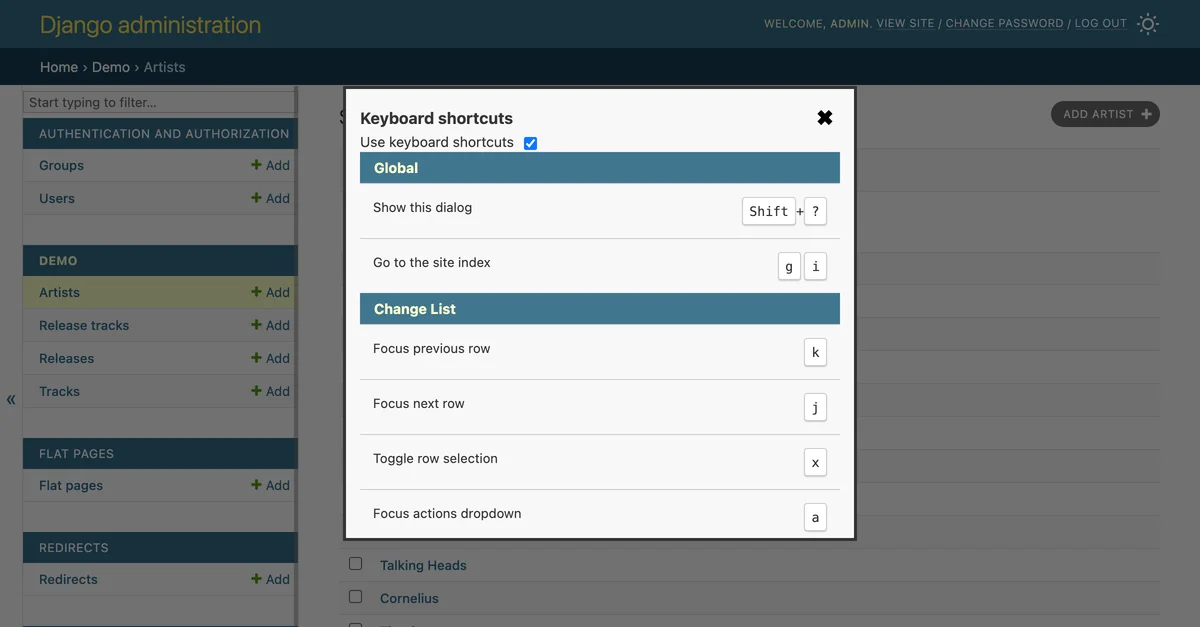Click Add next to Releases
This screenshot has height=627, width=1200.
click(271, 358)
